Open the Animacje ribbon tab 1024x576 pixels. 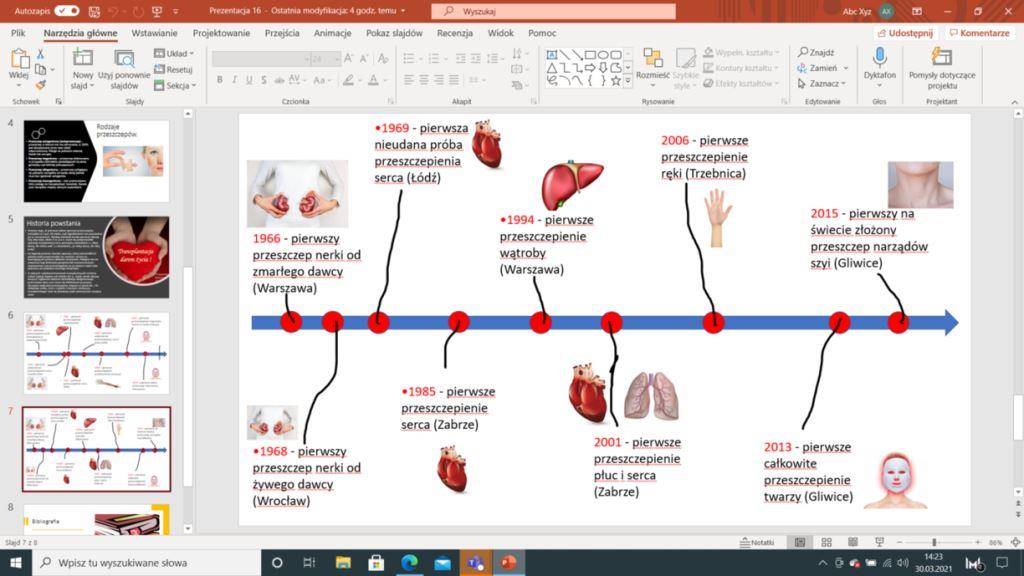coord(332,32)
